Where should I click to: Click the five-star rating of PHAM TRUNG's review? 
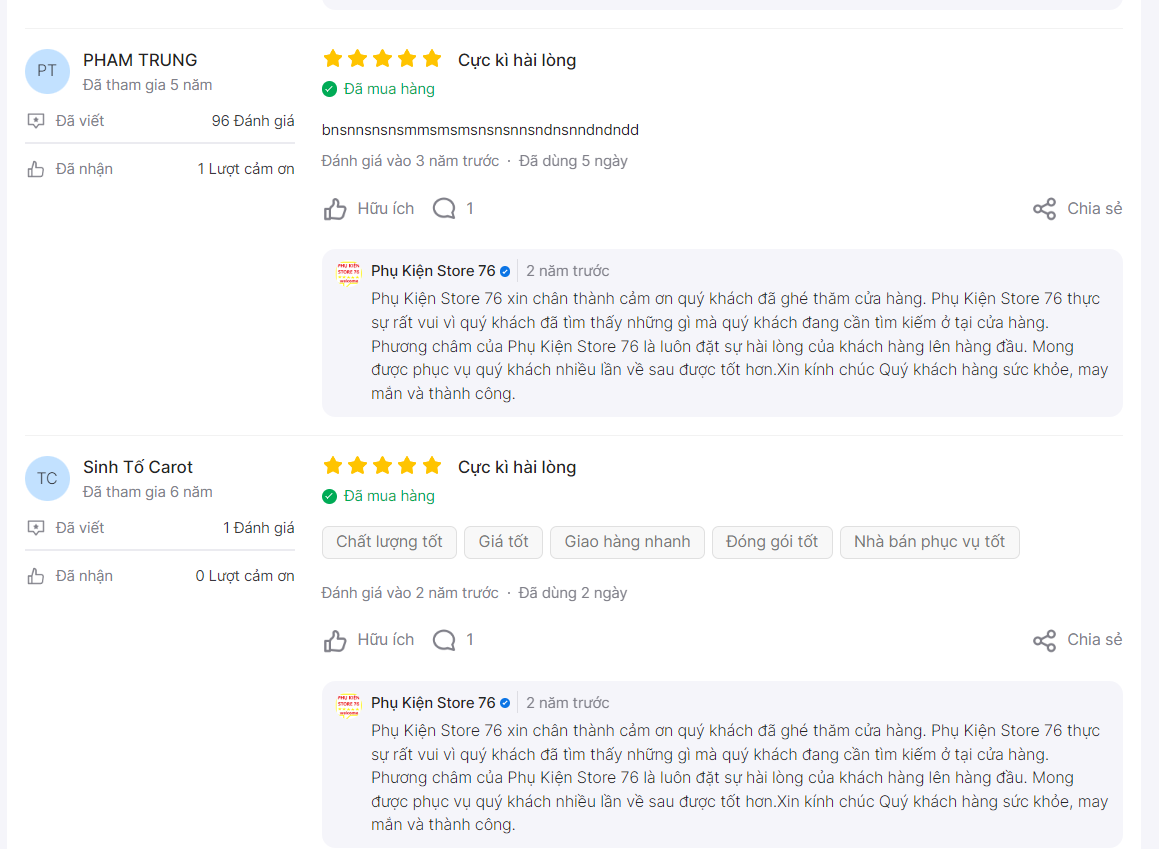coord(383,58)
